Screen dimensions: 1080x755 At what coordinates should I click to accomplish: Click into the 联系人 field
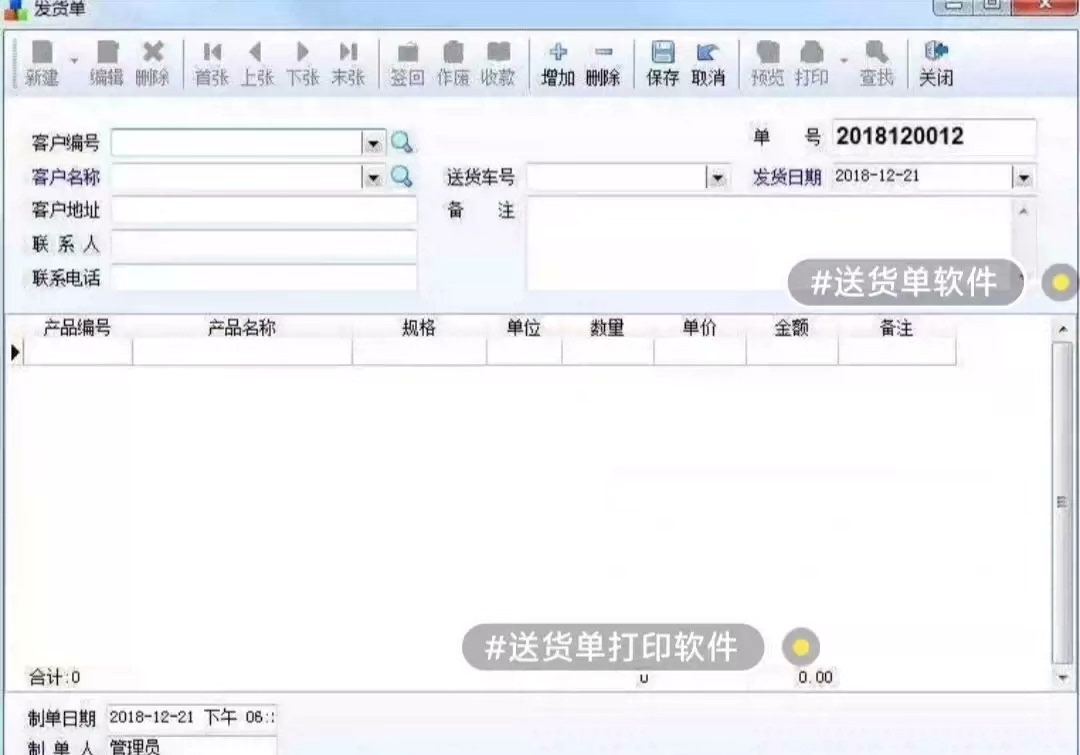click(264, 245)
